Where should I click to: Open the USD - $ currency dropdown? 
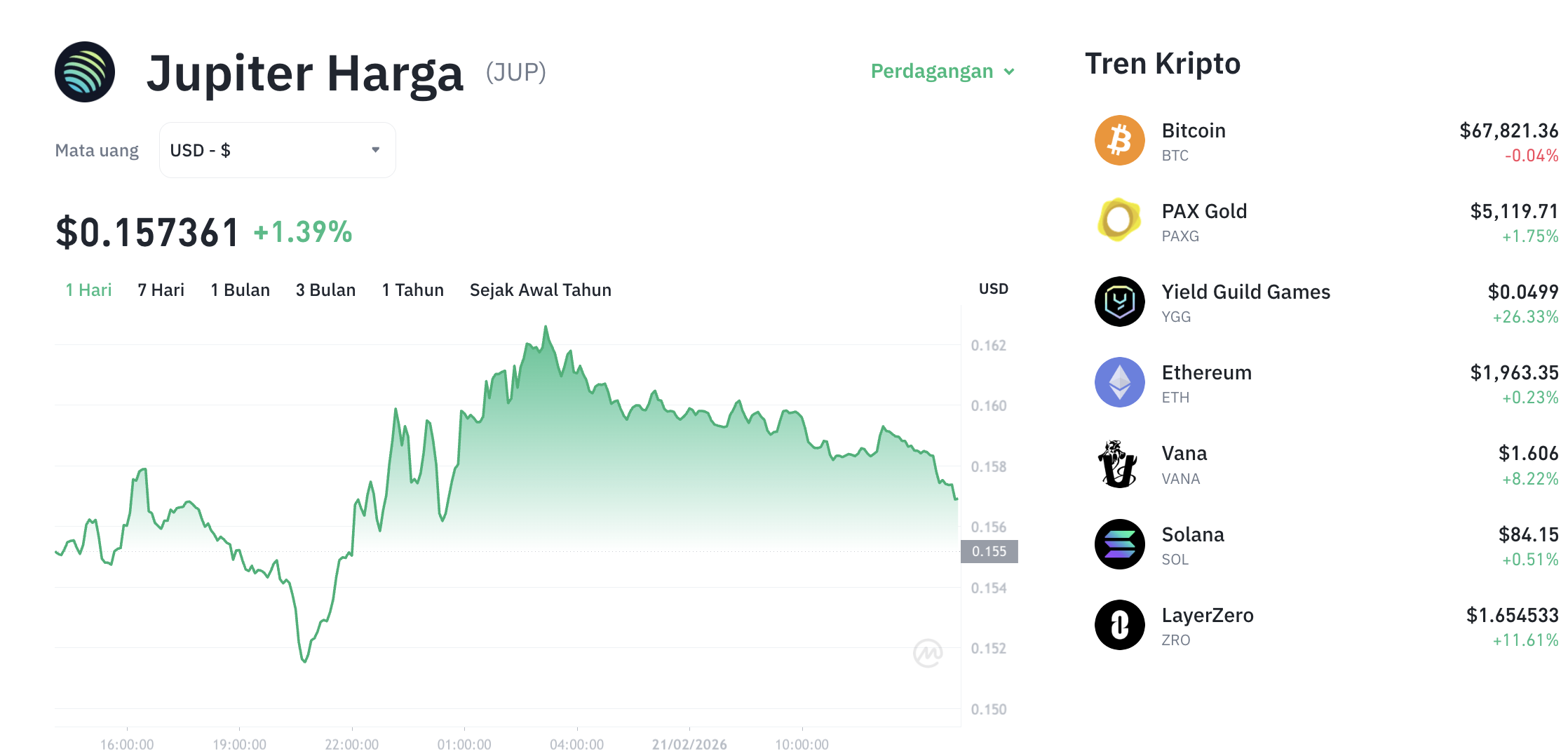coord(277,149)
